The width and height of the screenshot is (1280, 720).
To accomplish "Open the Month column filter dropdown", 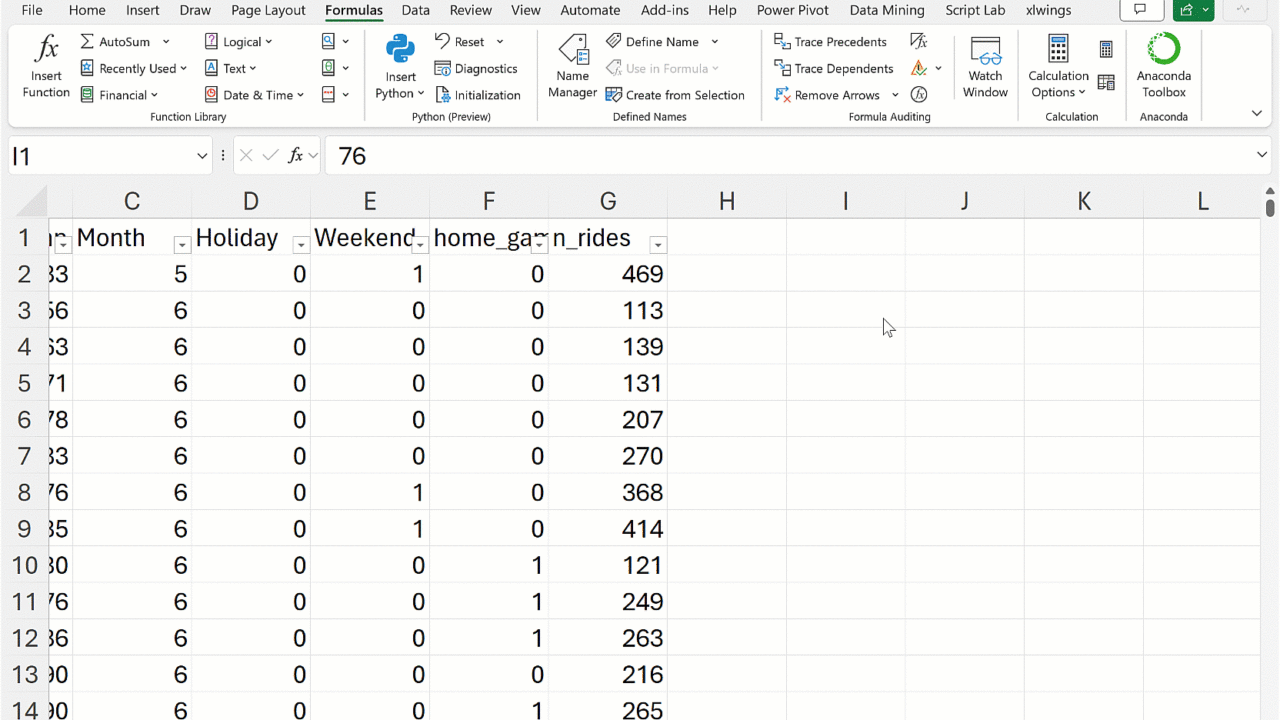I will pyautogui.click(x=181, y=245).
